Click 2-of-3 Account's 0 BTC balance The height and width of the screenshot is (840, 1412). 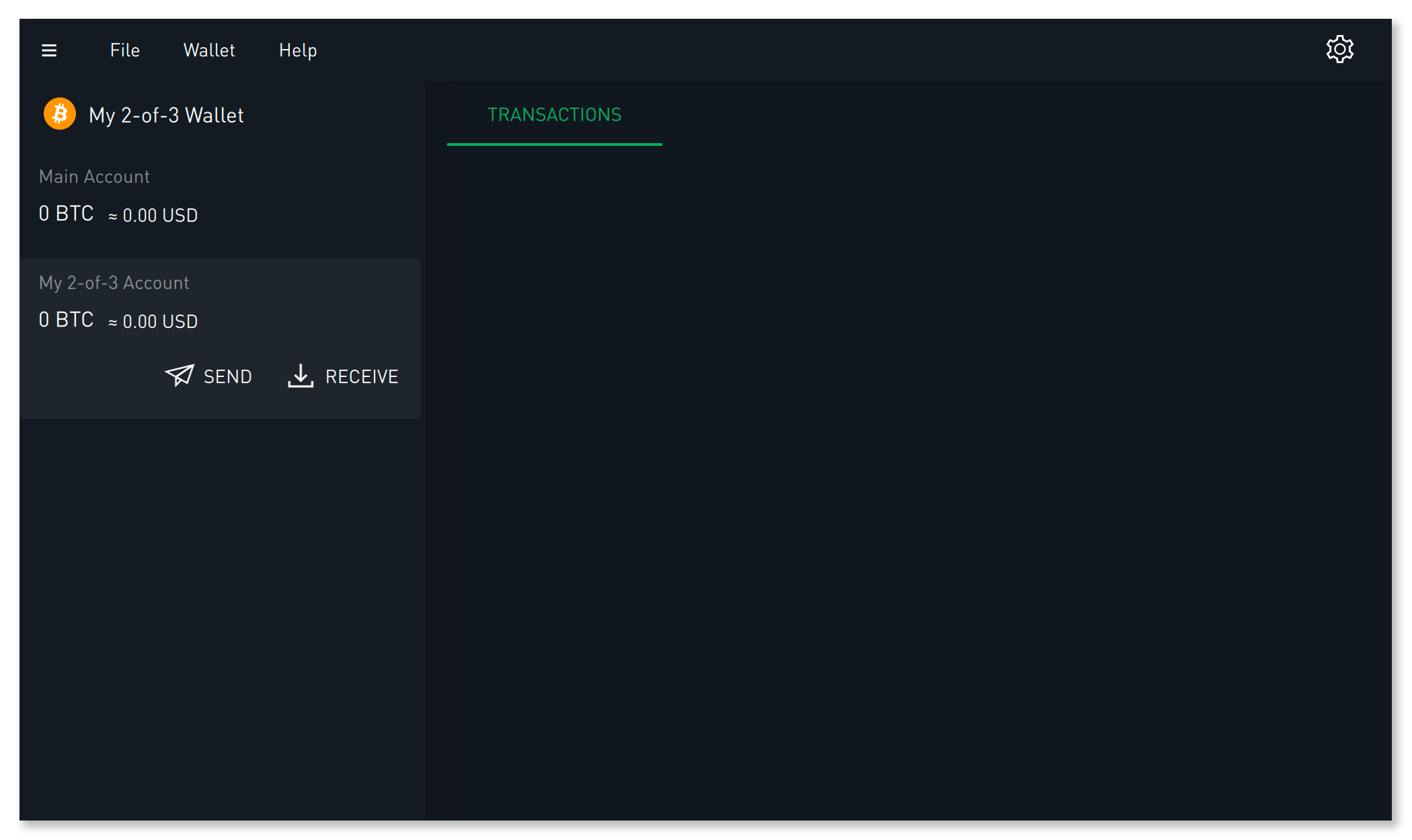pos(66,320)
